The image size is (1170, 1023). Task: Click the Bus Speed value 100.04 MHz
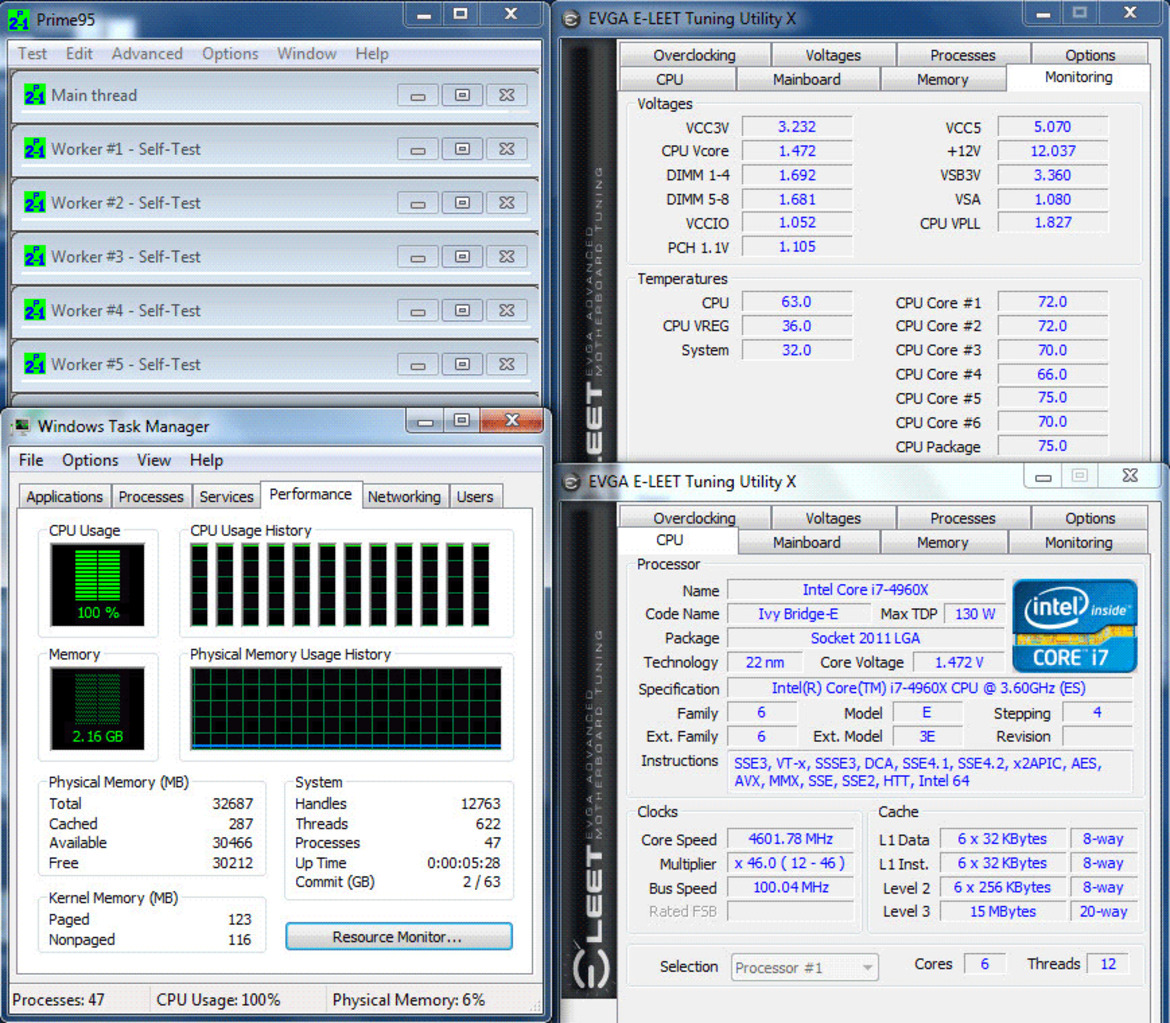point(790,887)
